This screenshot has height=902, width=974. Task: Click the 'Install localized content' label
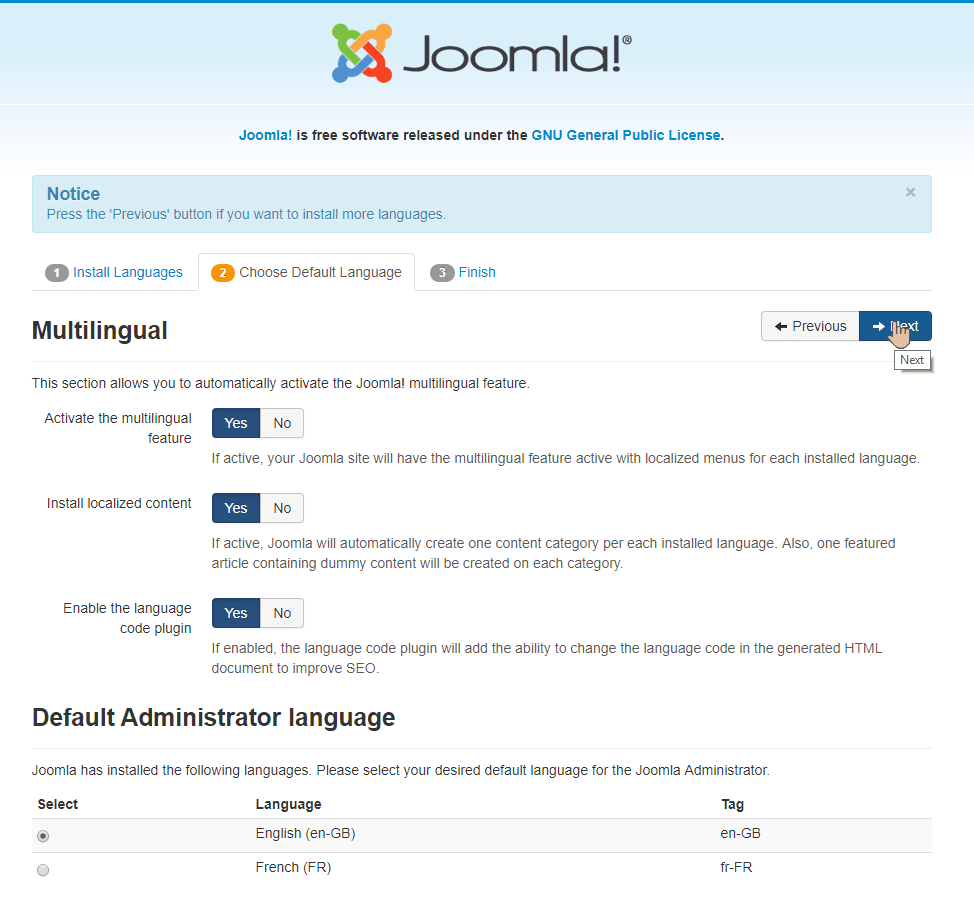pyautogui.click(x=119, y=503)
